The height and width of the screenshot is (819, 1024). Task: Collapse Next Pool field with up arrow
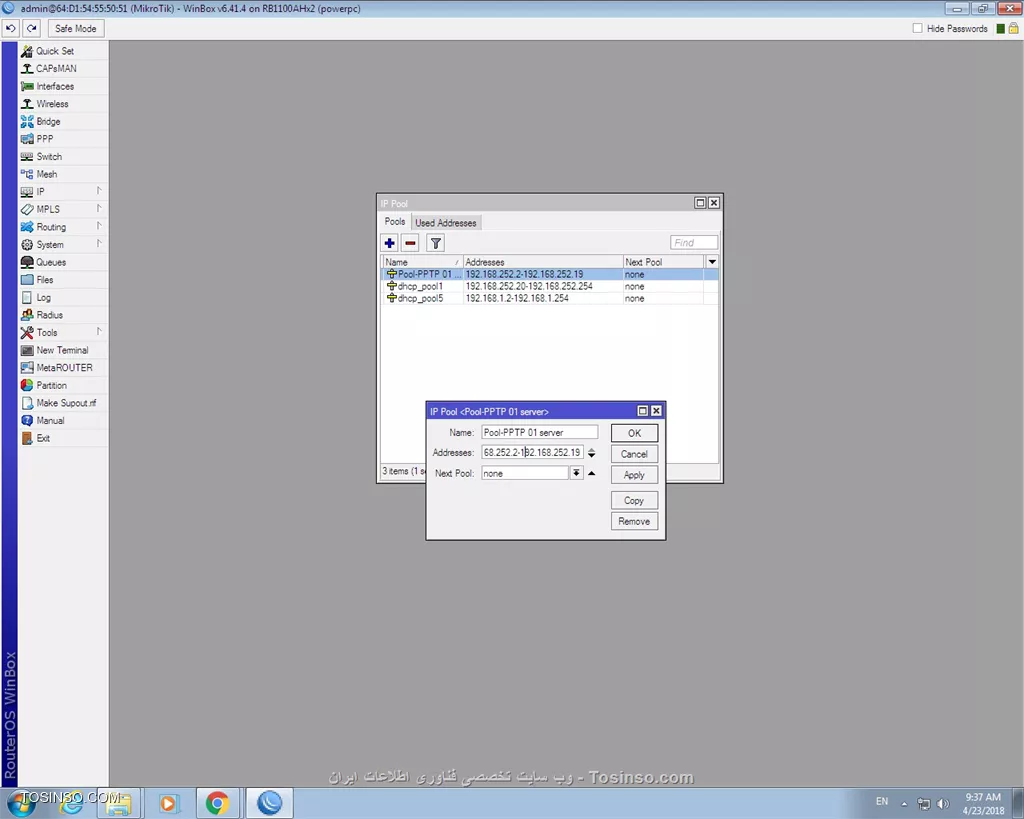tap(592, 474)
